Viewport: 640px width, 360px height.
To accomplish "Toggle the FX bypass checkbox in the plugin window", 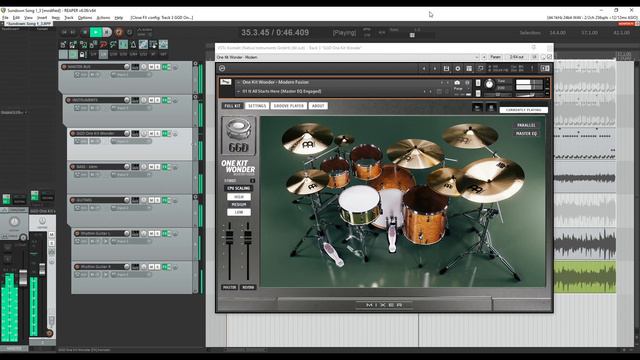I will 549,57.
